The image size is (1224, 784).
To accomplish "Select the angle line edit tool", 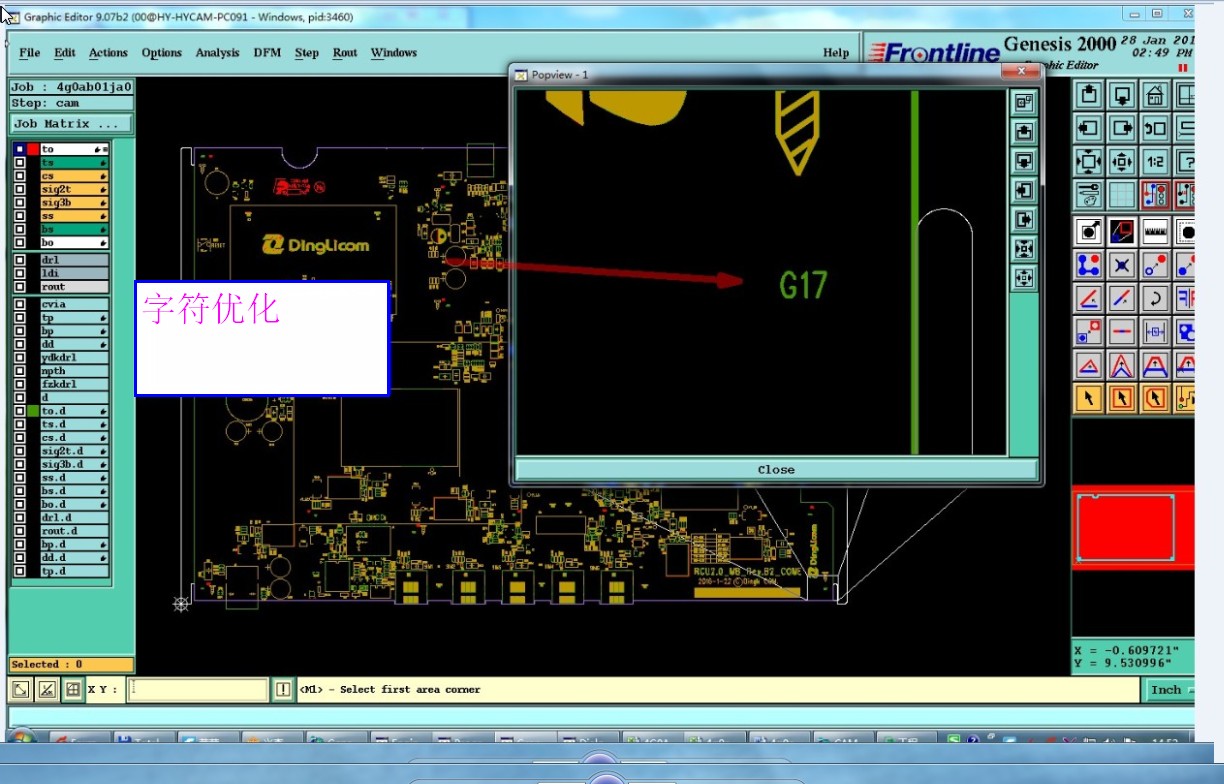I will click(x=1088, y=298).
